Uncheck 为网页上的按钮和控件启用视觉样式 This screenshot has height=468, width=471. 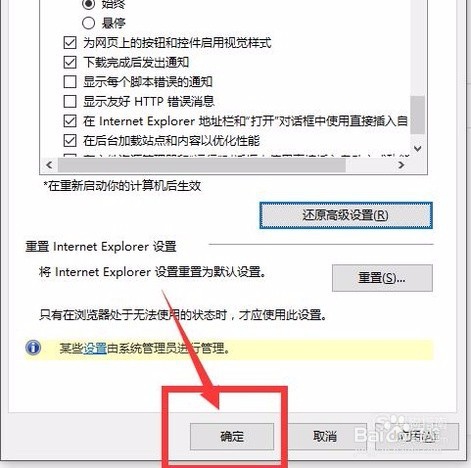pyautogui.click(x=70, y=43)
